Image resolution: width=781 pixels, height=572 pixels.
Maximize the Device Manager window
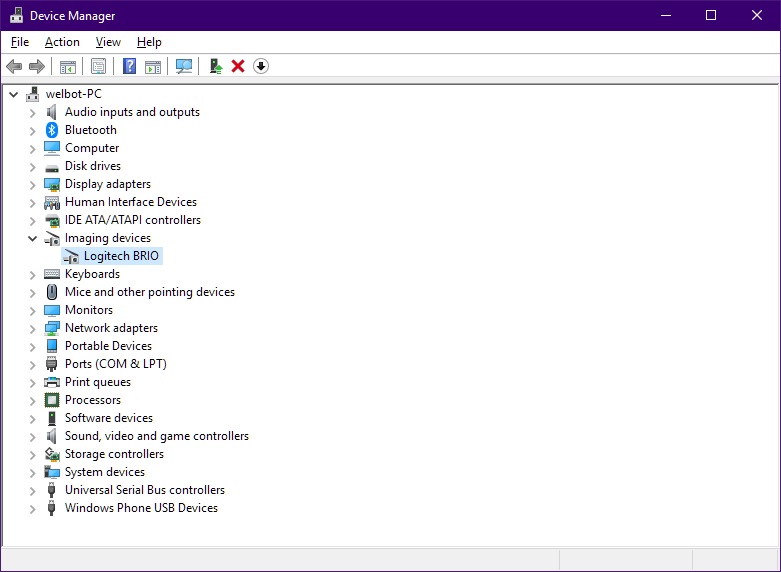pos(711,15)
